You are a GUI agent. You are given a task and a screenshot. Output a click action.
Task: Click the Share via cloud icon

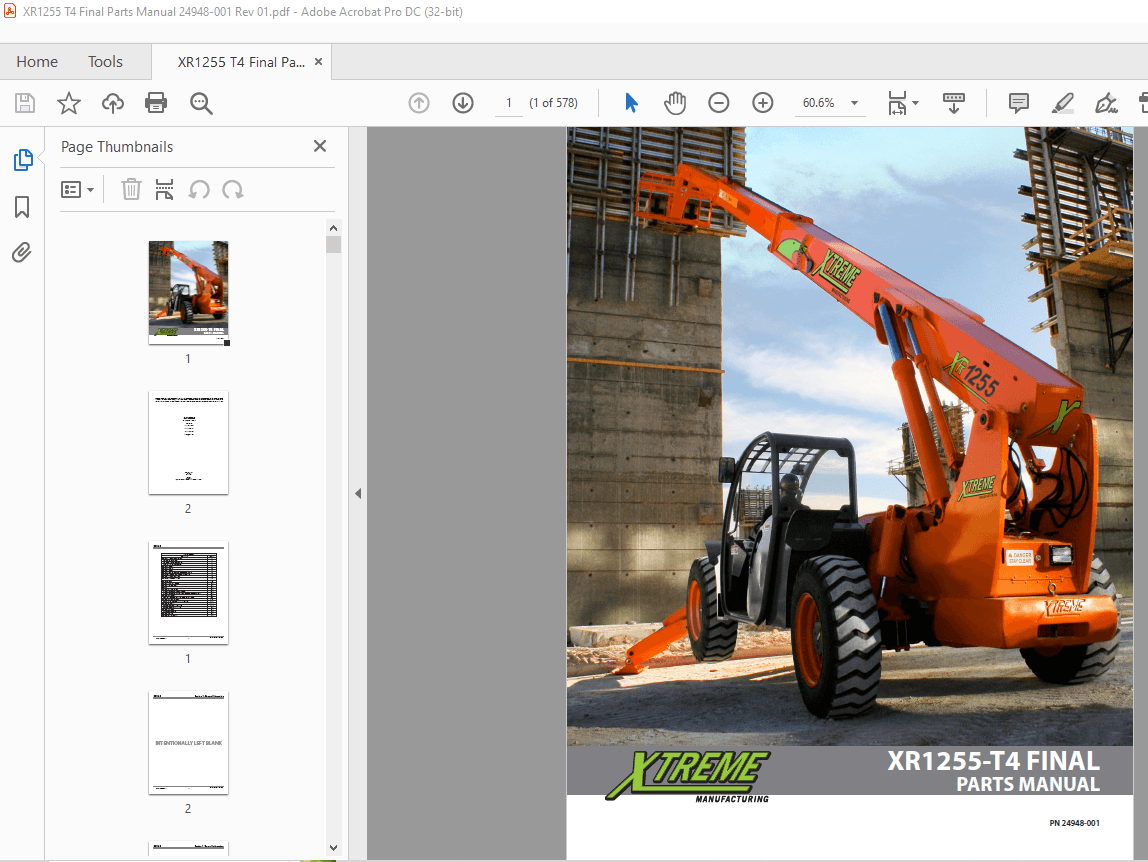point(112,102)
